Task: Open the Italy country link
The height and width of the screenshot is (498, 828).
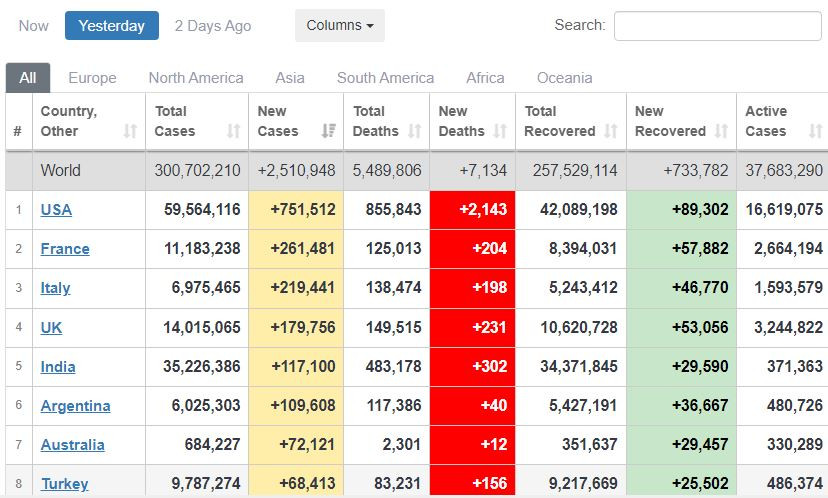Action: tap(55, 288)
